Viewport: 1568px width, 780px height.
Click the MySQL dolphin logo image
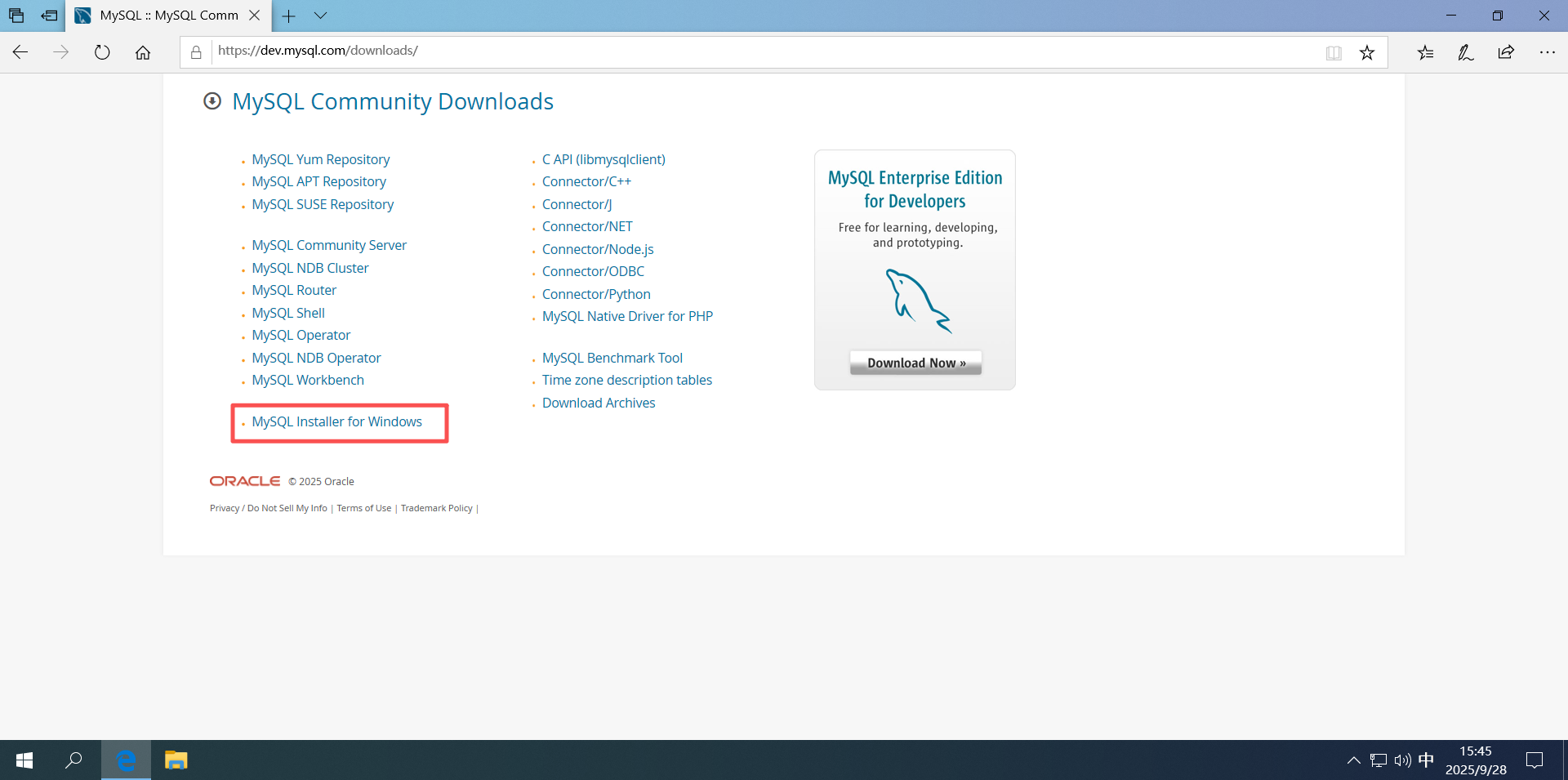[919, 301]
